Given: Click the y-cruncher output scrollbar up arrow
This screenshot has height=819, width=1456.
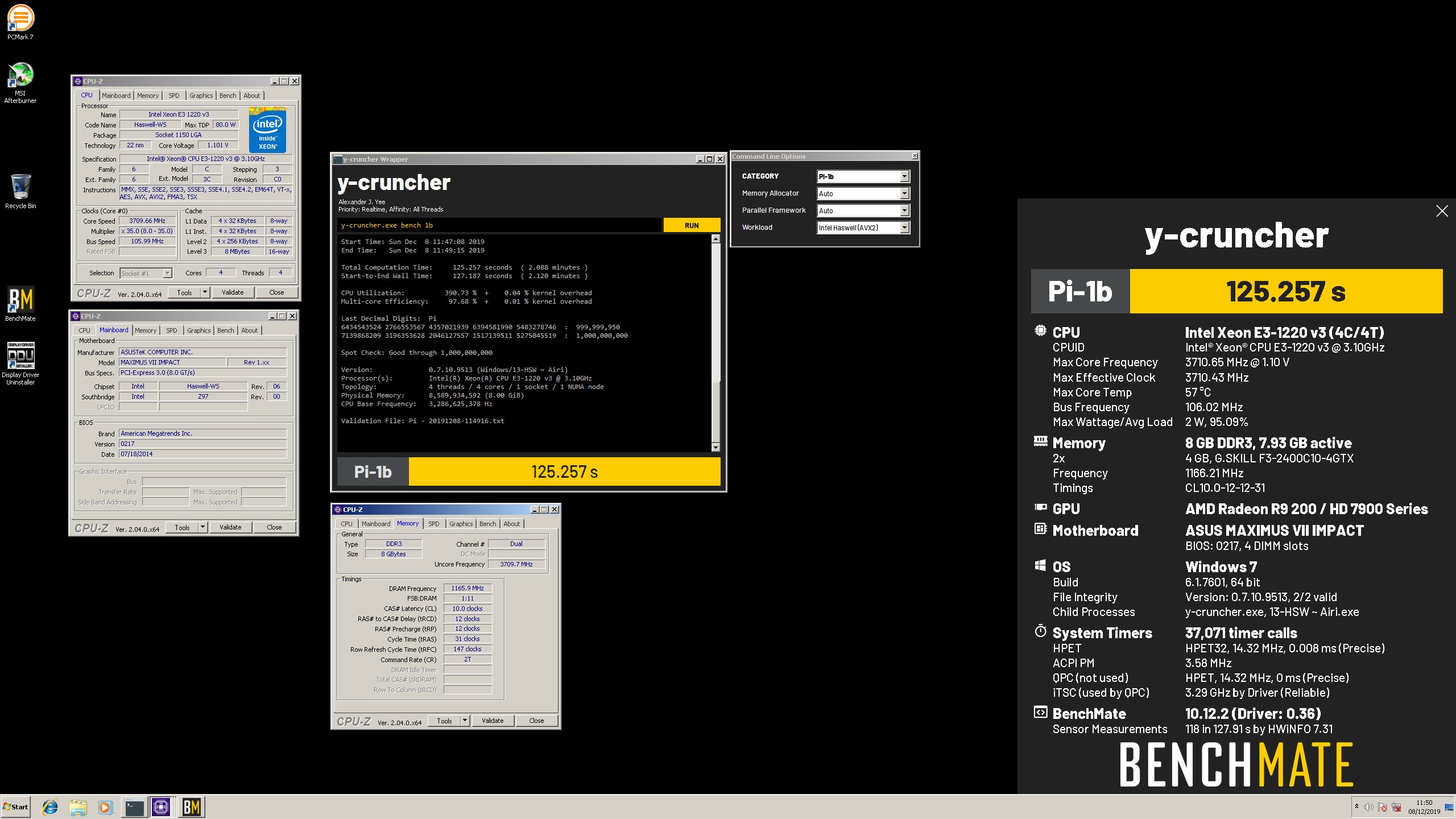Looking at the screenshot, I should coord(715,239).
